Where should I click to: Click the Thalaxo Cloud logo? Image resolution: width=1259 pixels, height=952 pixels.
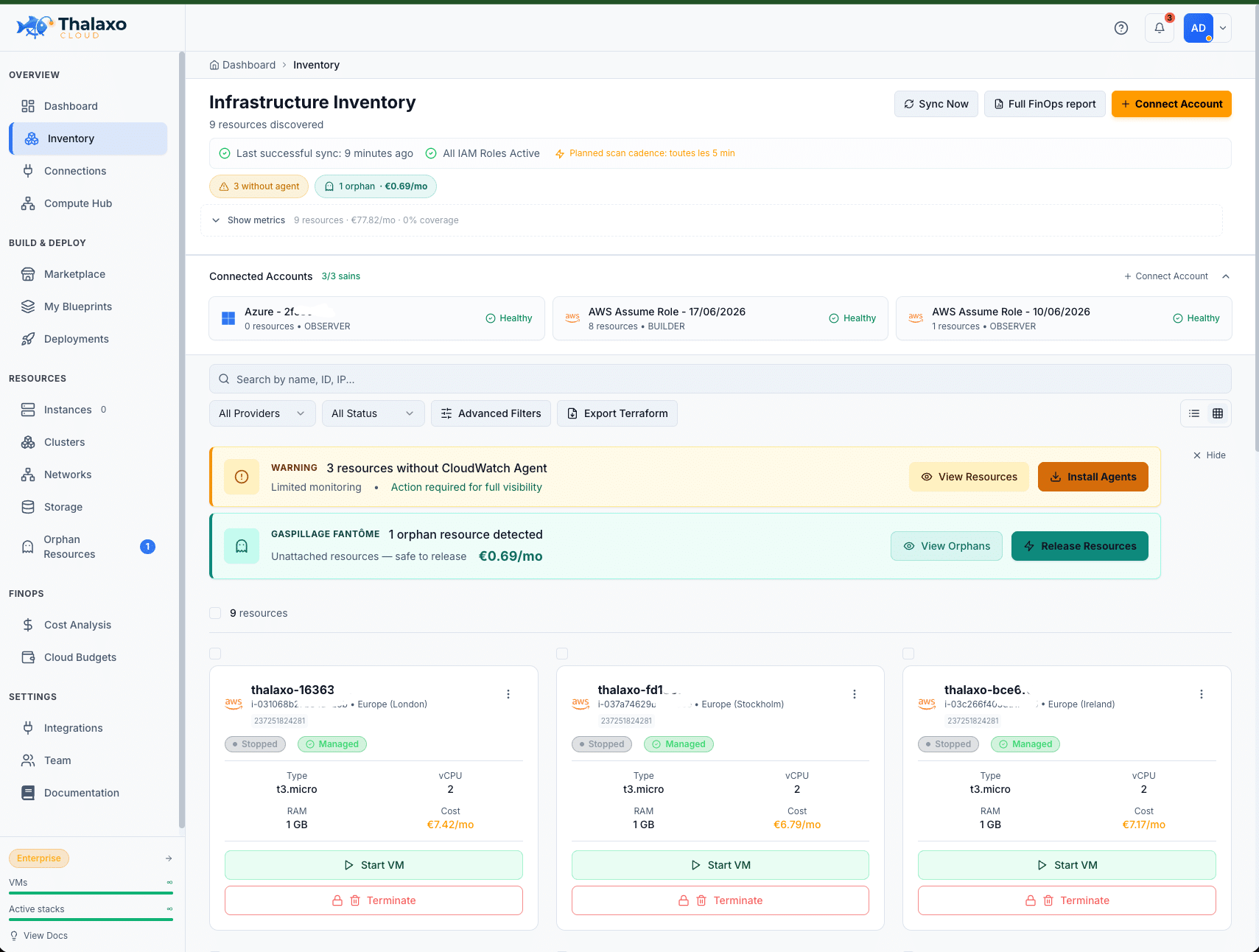(x=71, y=27)
